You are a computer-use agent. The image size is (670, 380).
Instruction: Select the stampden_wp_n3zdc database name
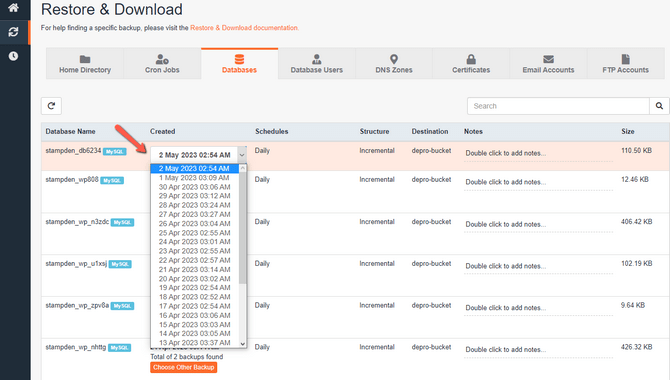click(77, 221)
